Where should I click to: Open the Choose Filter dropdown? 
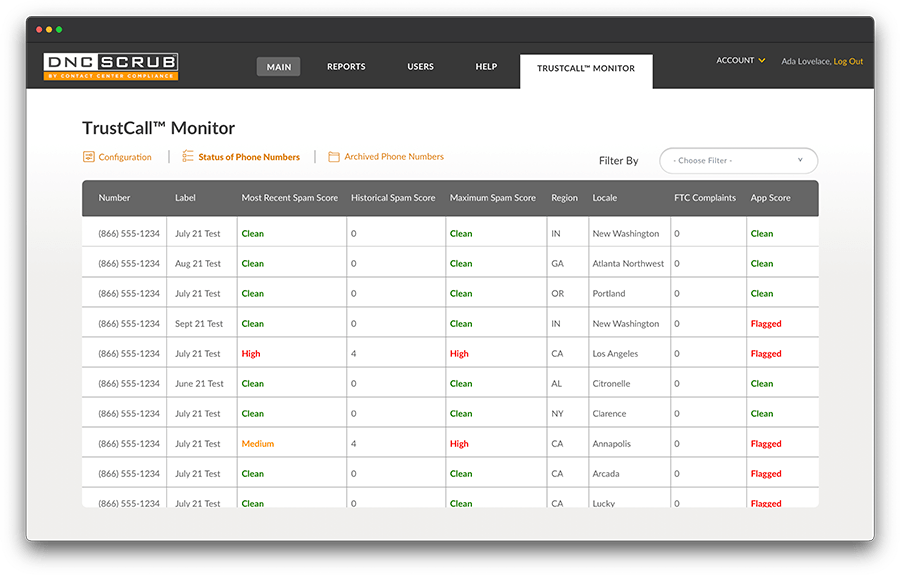(x=738, y=161)
